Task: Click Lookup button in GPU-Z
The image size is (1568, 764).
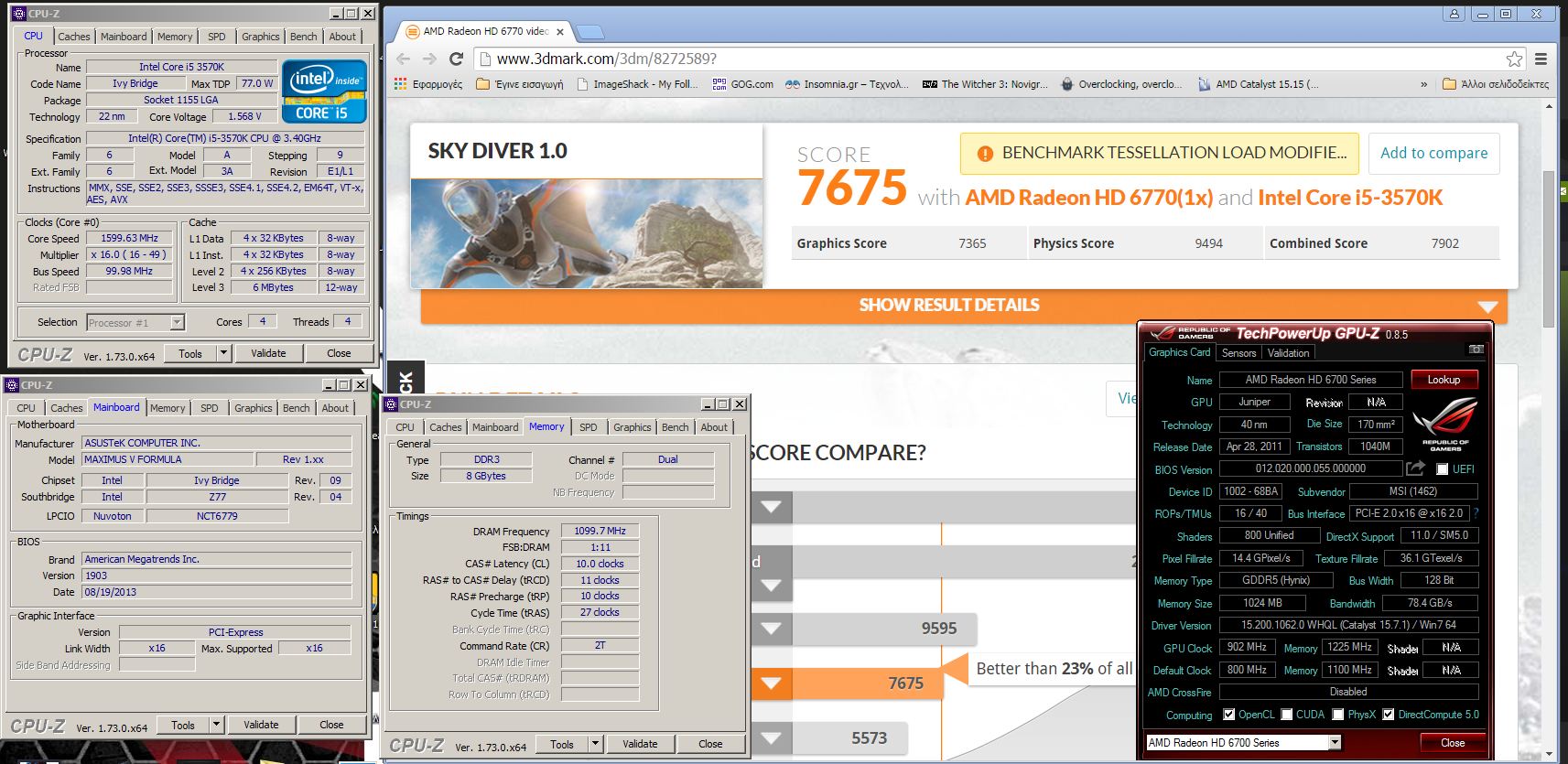Action: coord(1444,380)
